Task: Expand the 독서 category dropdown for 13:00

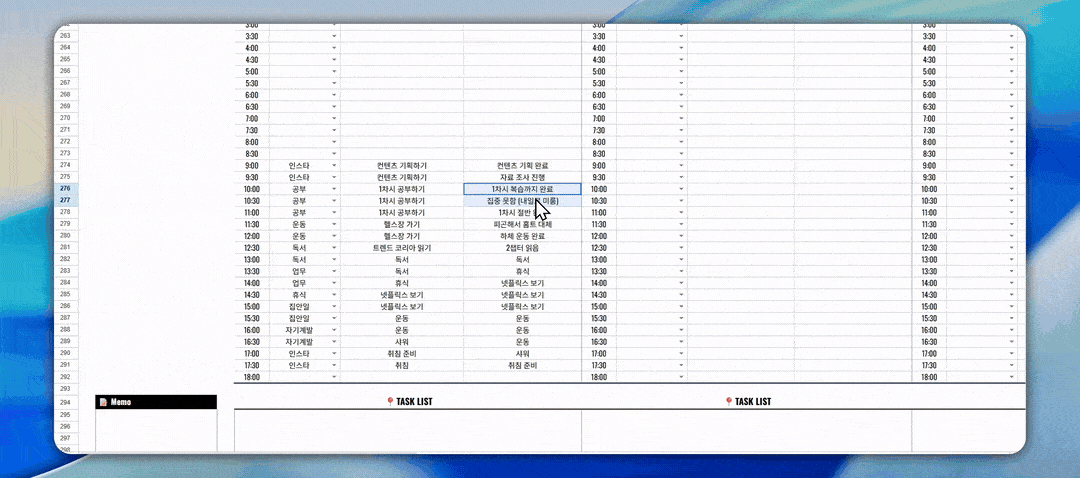Action: coord(334,260)
